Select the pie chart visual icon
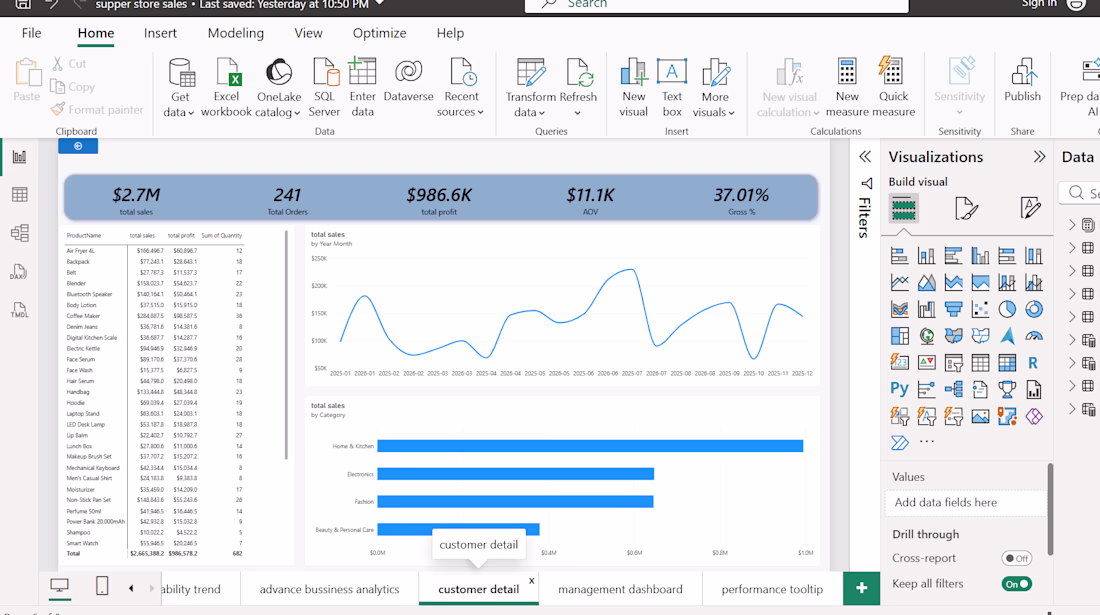This screenshot has width=1100, height=615. (x=1007, y=309)
